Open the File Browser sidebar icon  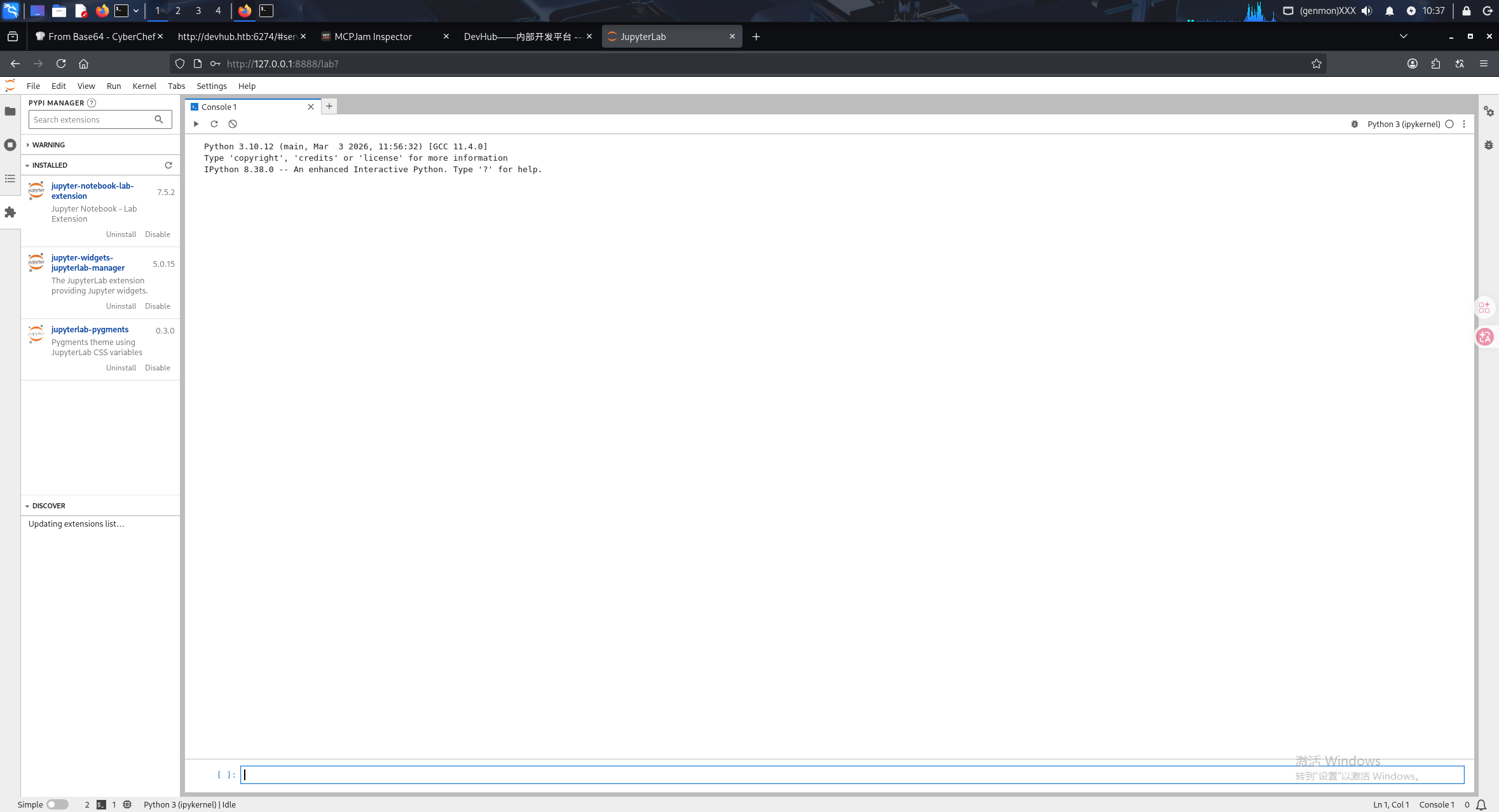[10, 111]
